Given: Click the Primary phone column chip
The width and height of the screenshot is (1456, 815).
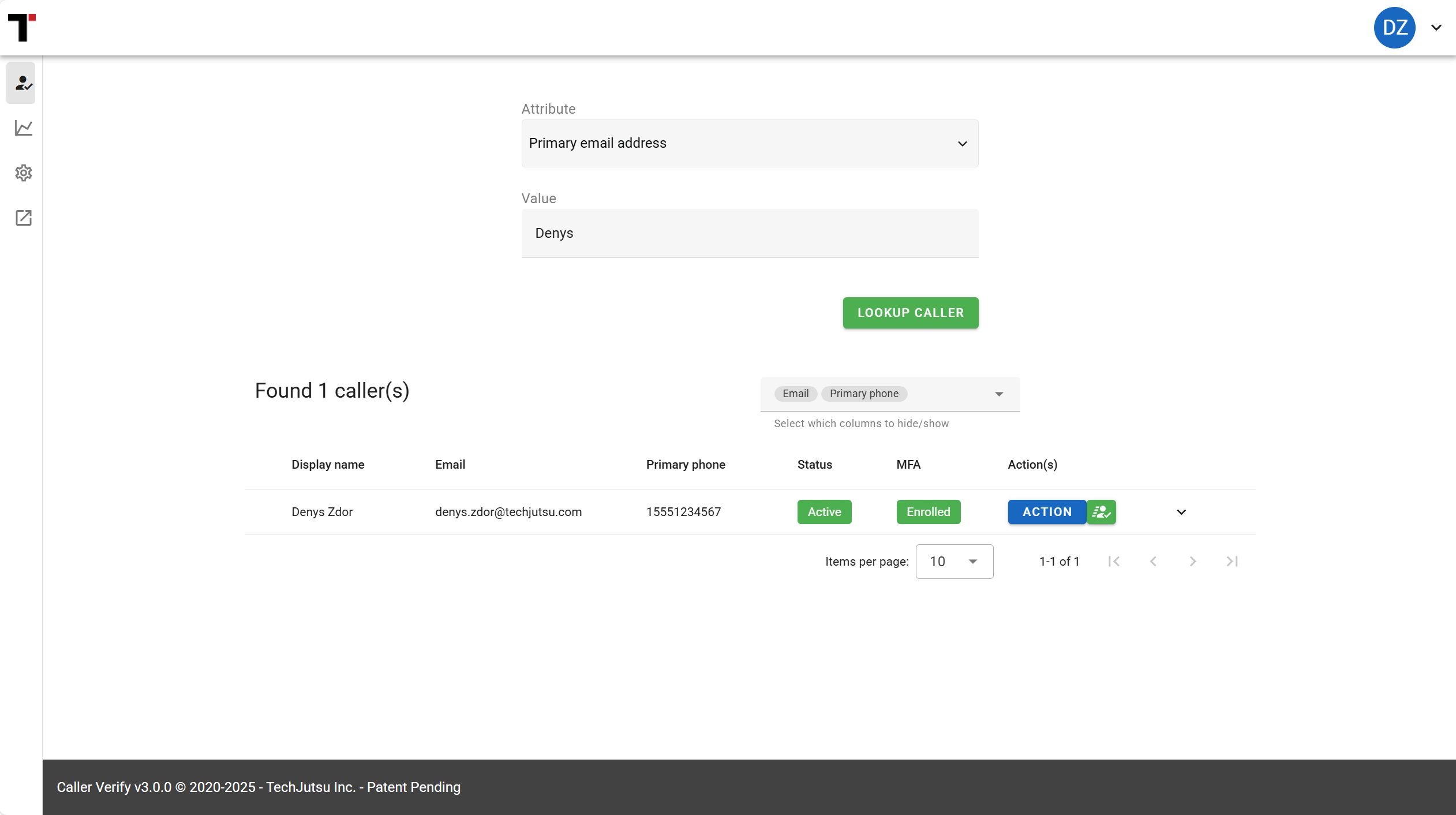Looking at the screenshot, I should [x=864, y=394].
